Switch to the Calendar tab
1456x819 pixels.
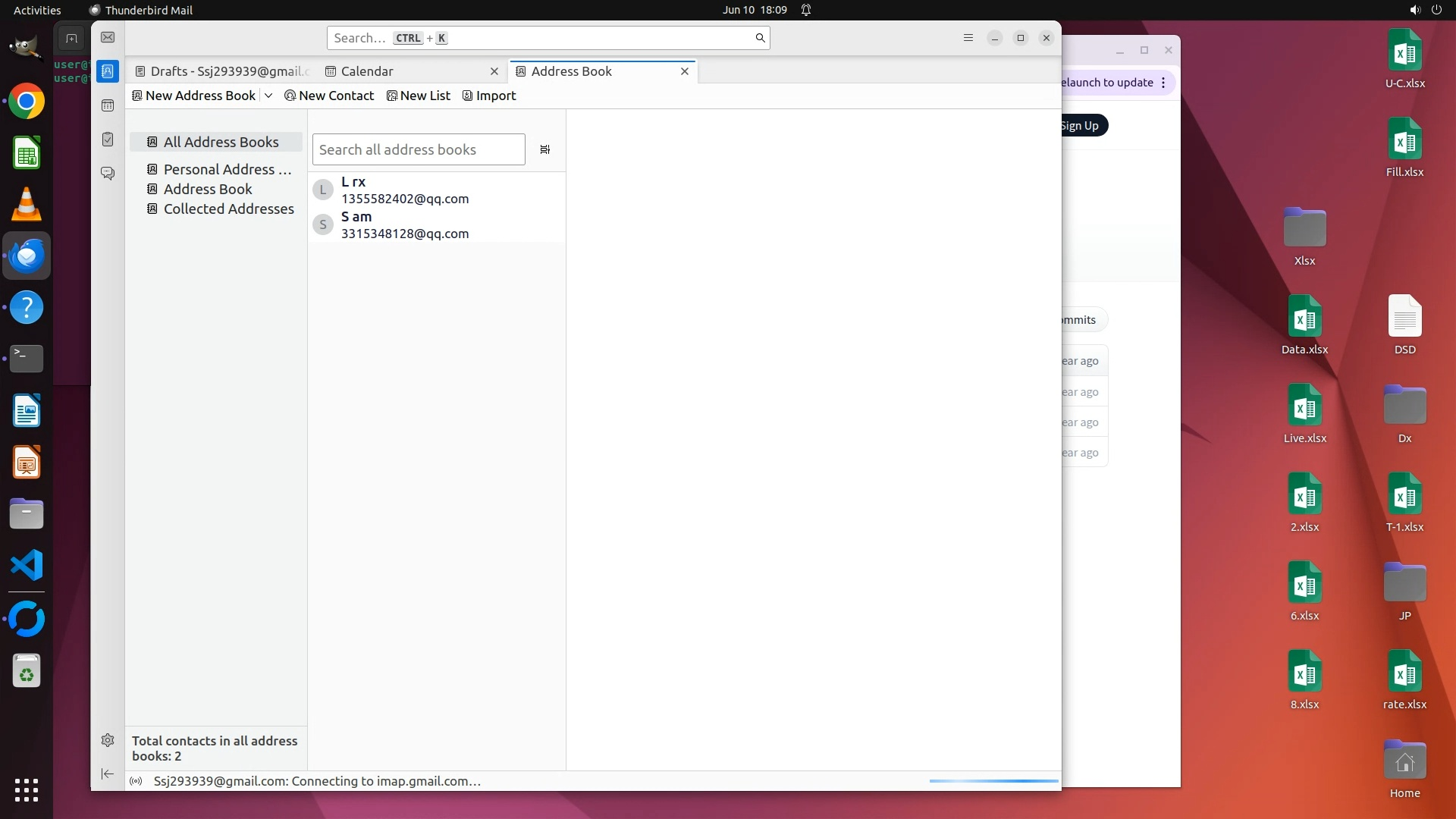click(367, 71)
